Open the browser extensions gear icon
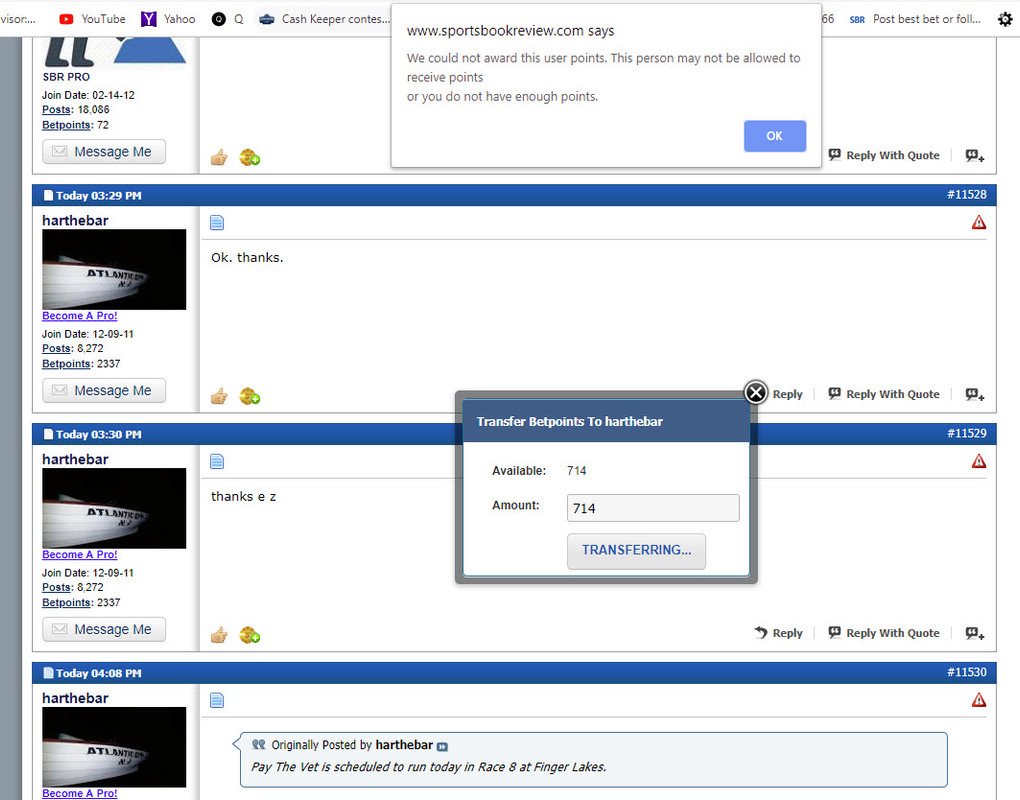This screenshot has height=800, width=1020. (1005, 20)
